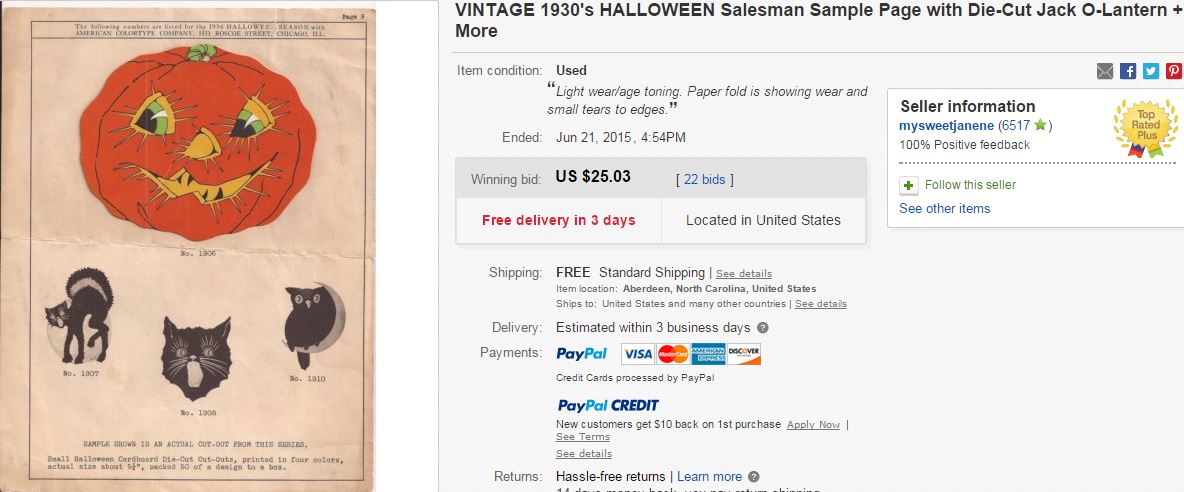Click the green feedback star icon
The width and height of the screenshot is (1184, 492).
1040,125
